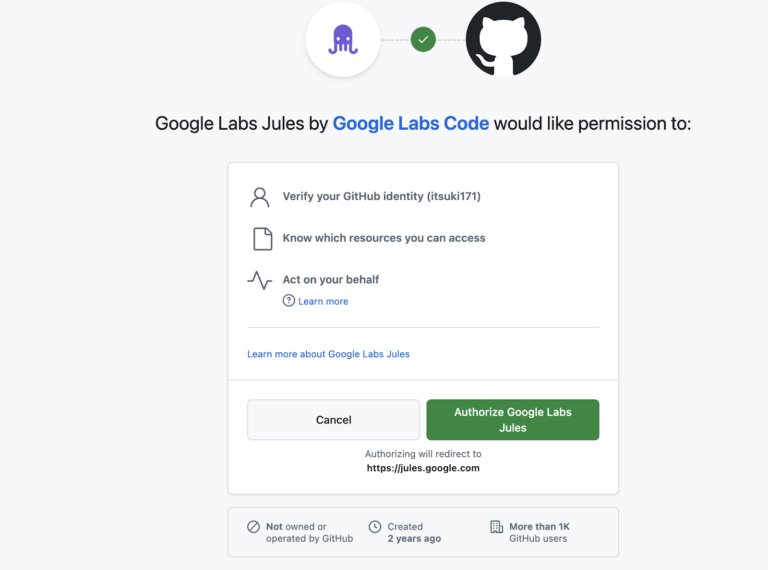The height and width of the screenshot is (570, 768).
Task: Open Learn more under Act on your behalf
Action: [x=323, y=301]
